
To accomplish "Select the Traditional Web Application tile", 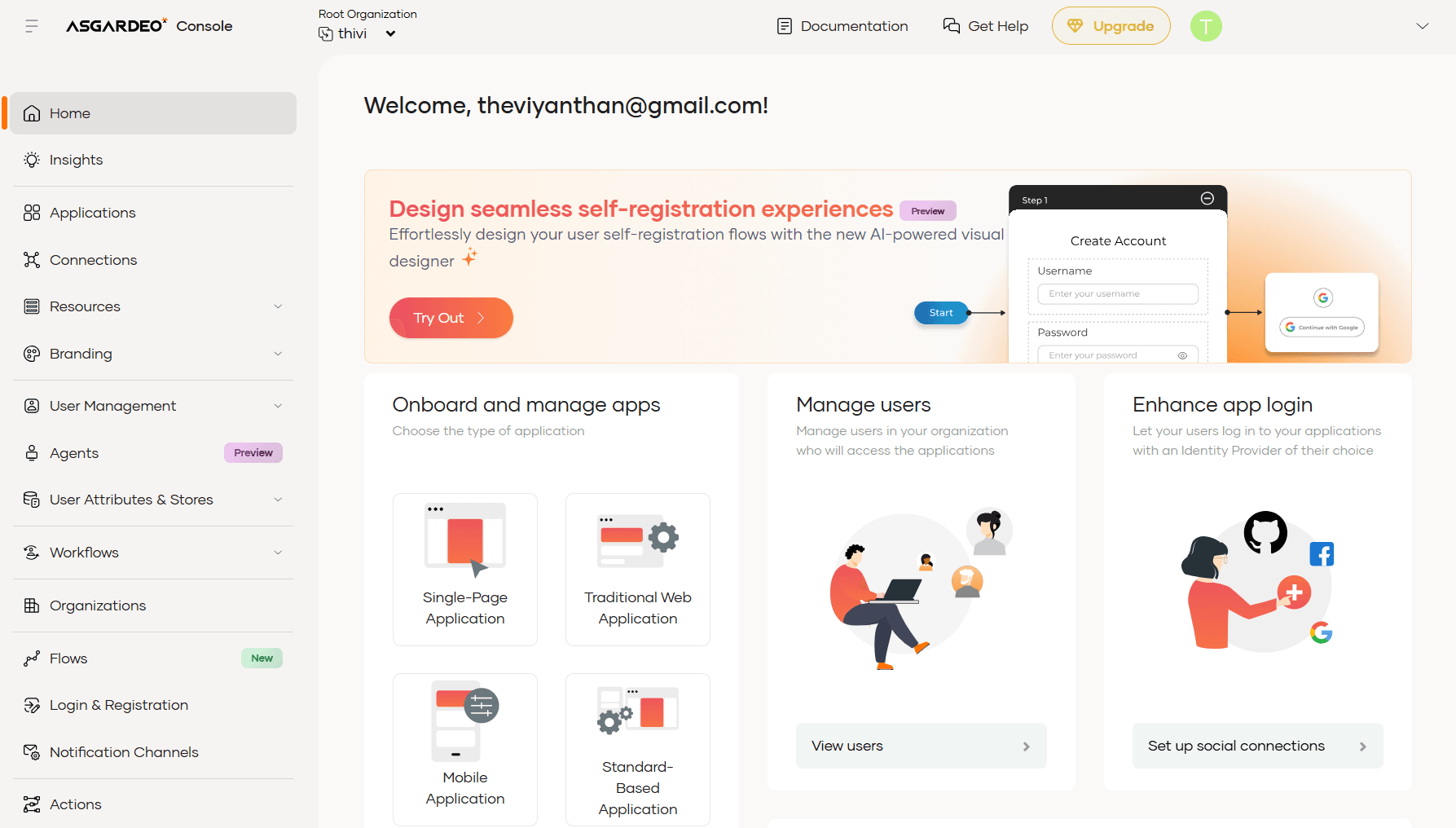I will pyautogui.click(x=637, y=569).
